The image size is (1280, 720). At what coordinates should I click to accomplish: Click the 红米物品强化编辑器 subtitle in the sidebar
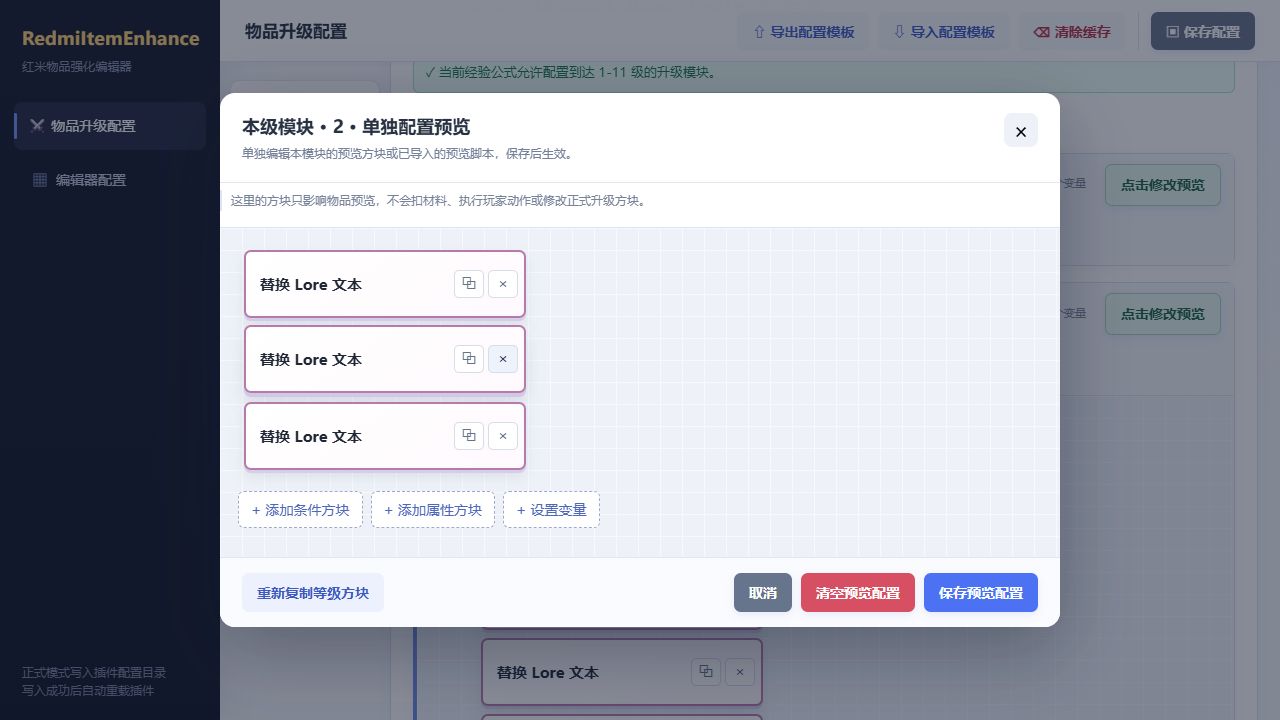(x=77, y=67)
